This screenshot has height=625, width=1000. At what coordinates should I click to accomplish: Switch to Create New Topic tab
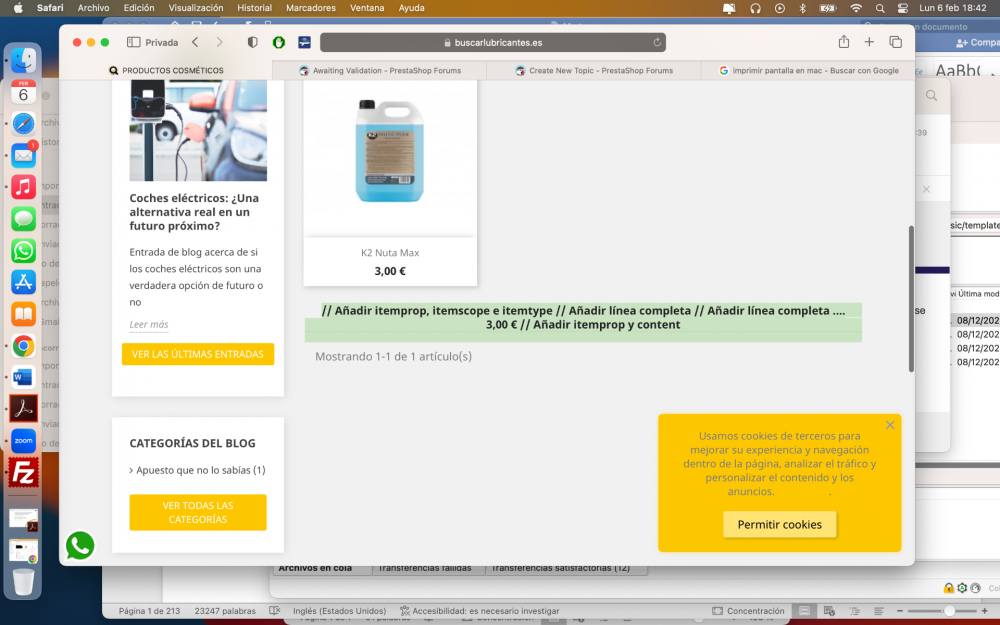[x=594, y=71]
